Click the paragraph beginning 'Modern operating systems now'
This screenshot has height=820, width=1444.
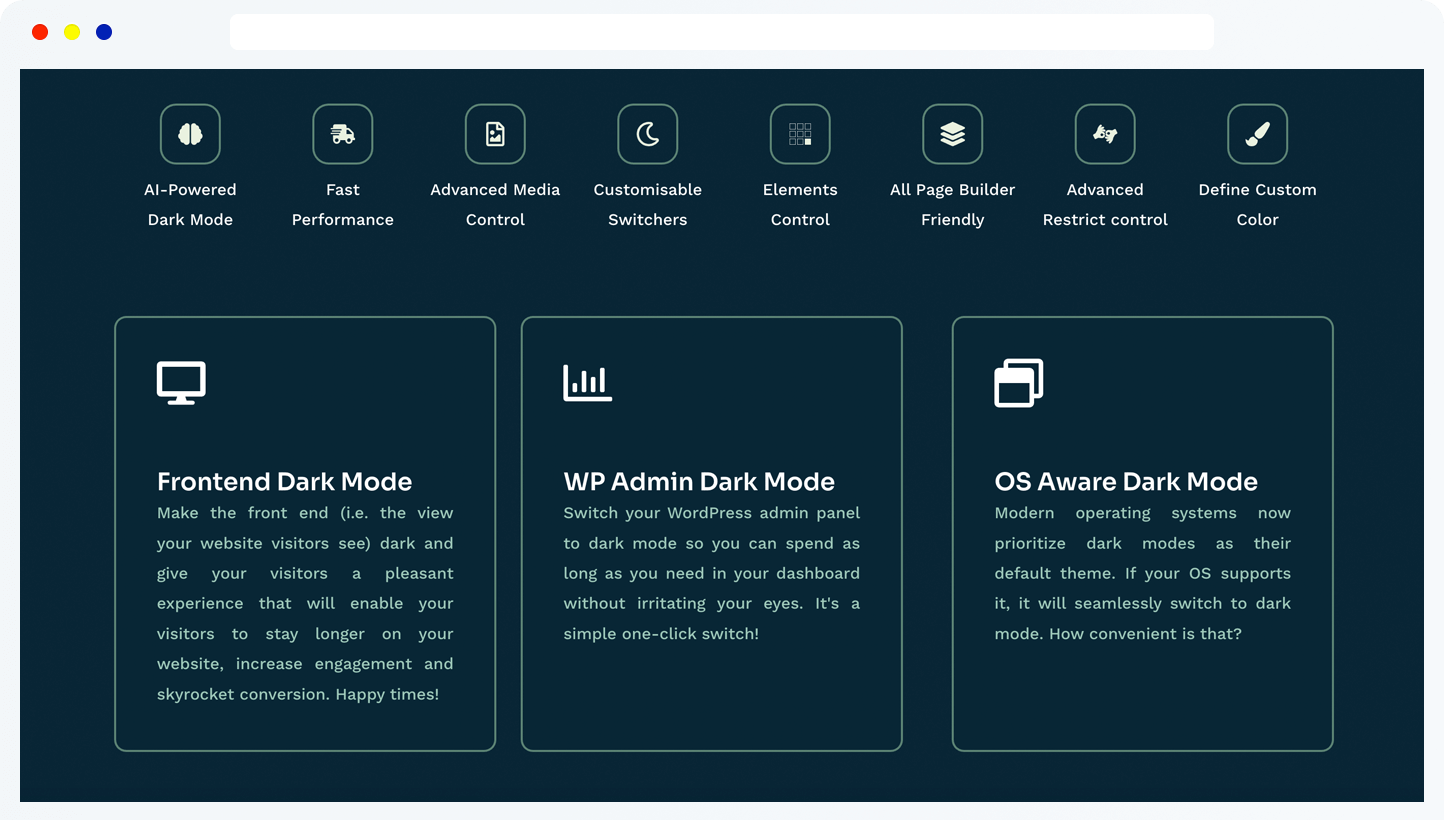point(1143,573)
